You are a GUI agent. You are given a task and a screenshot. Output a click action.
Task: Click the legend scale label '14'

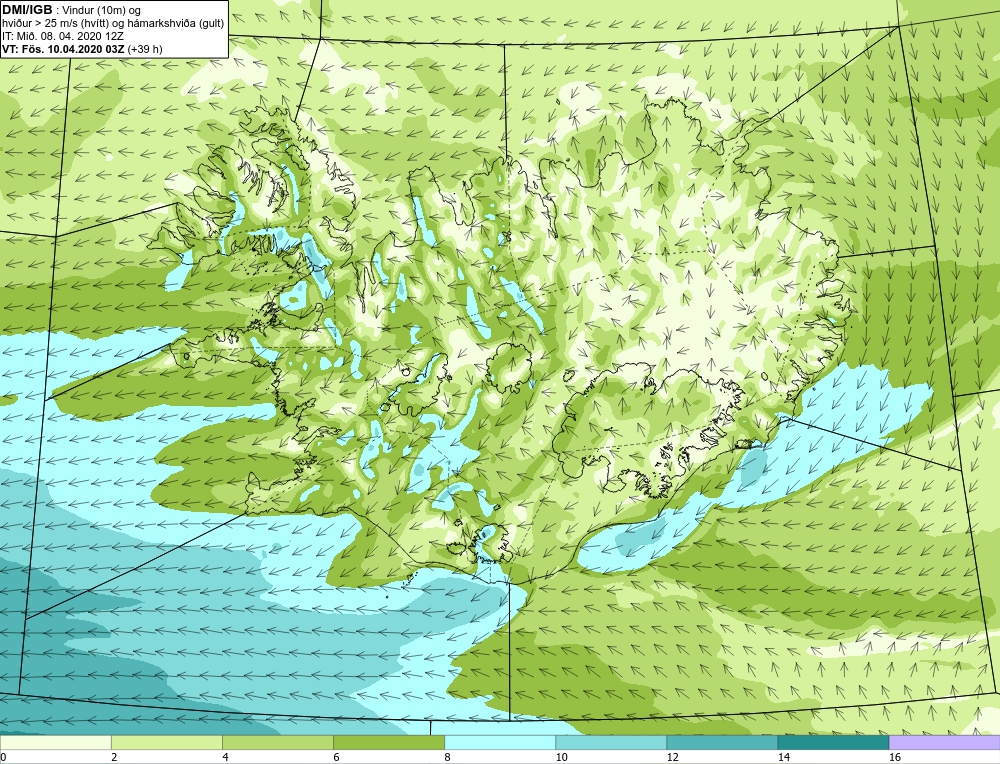coord(783,758)
